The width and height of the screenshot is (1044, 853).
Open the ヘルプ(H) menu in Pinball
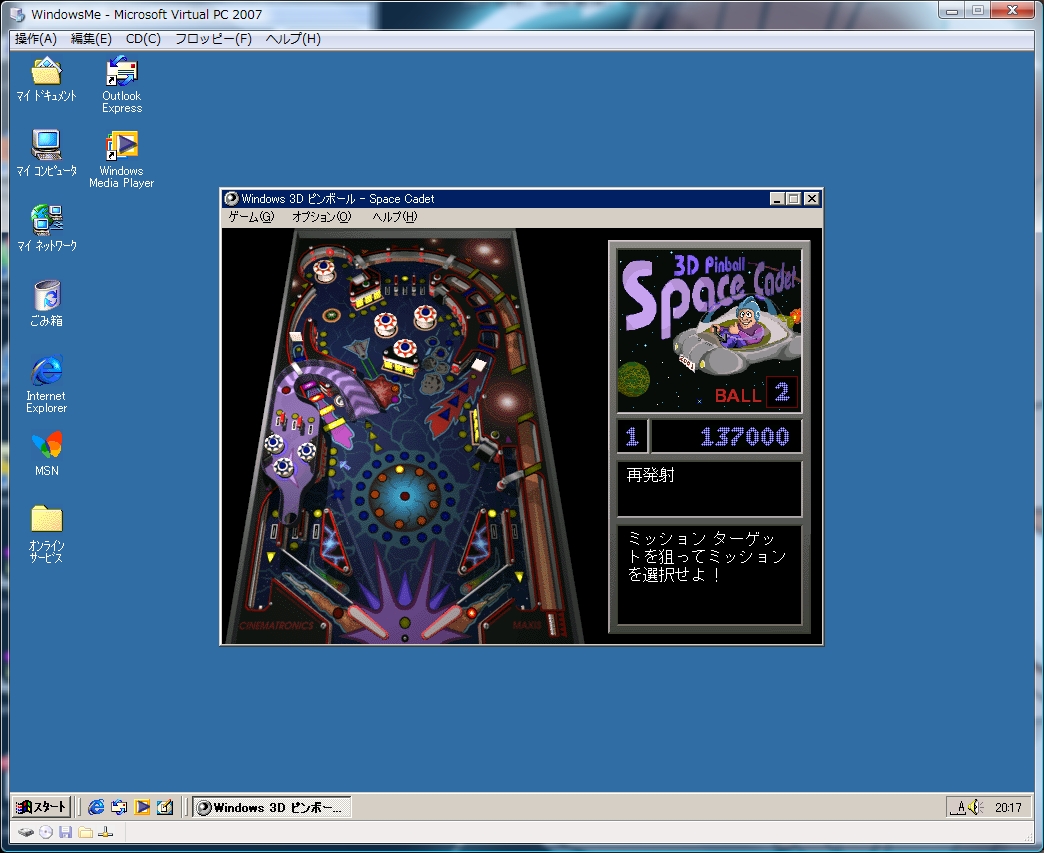point(394,217)
